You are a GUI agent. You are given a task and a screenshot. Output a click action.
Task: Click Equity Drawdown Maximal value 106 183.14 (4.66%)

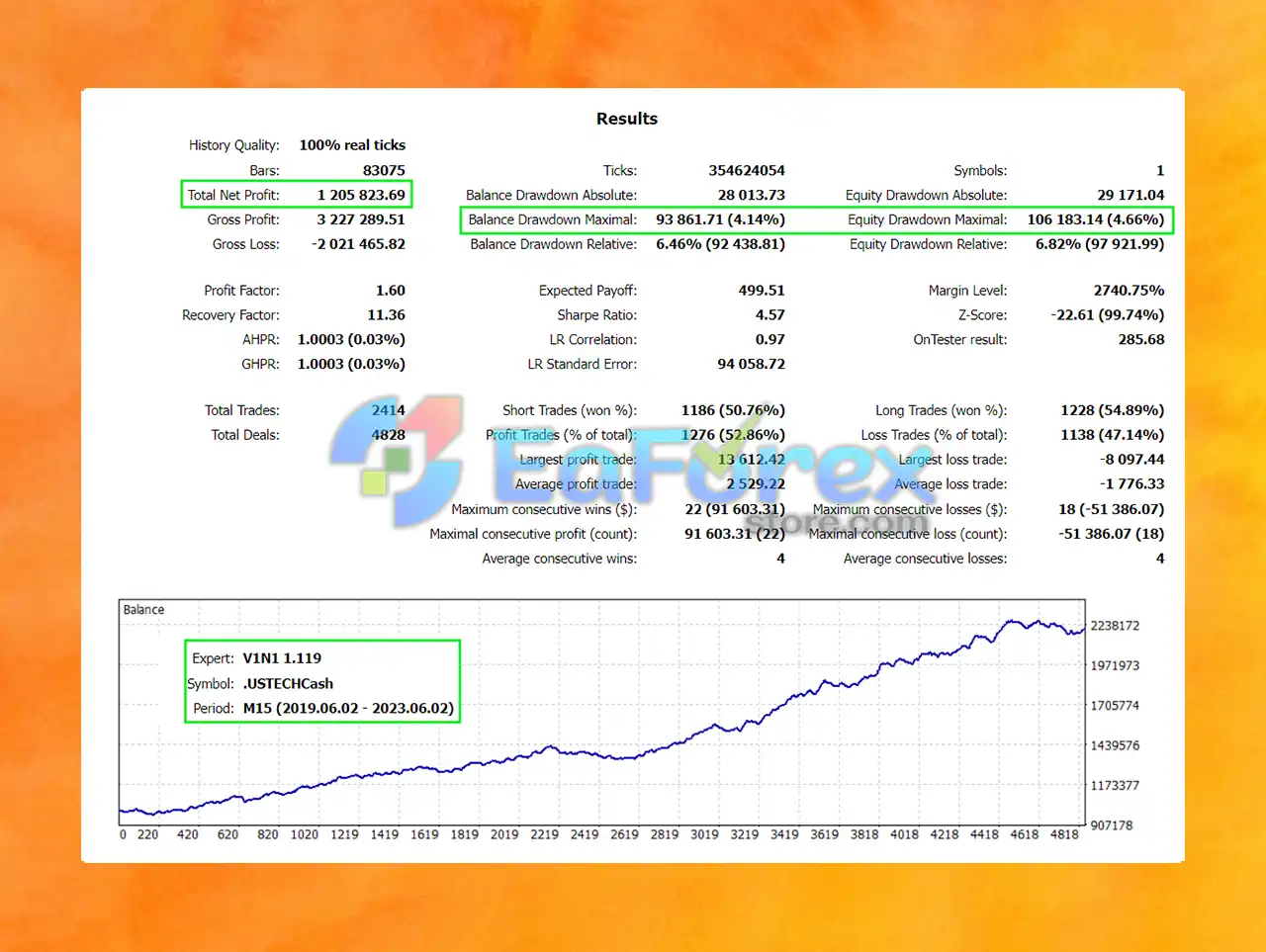click(x=1096, y=219)
